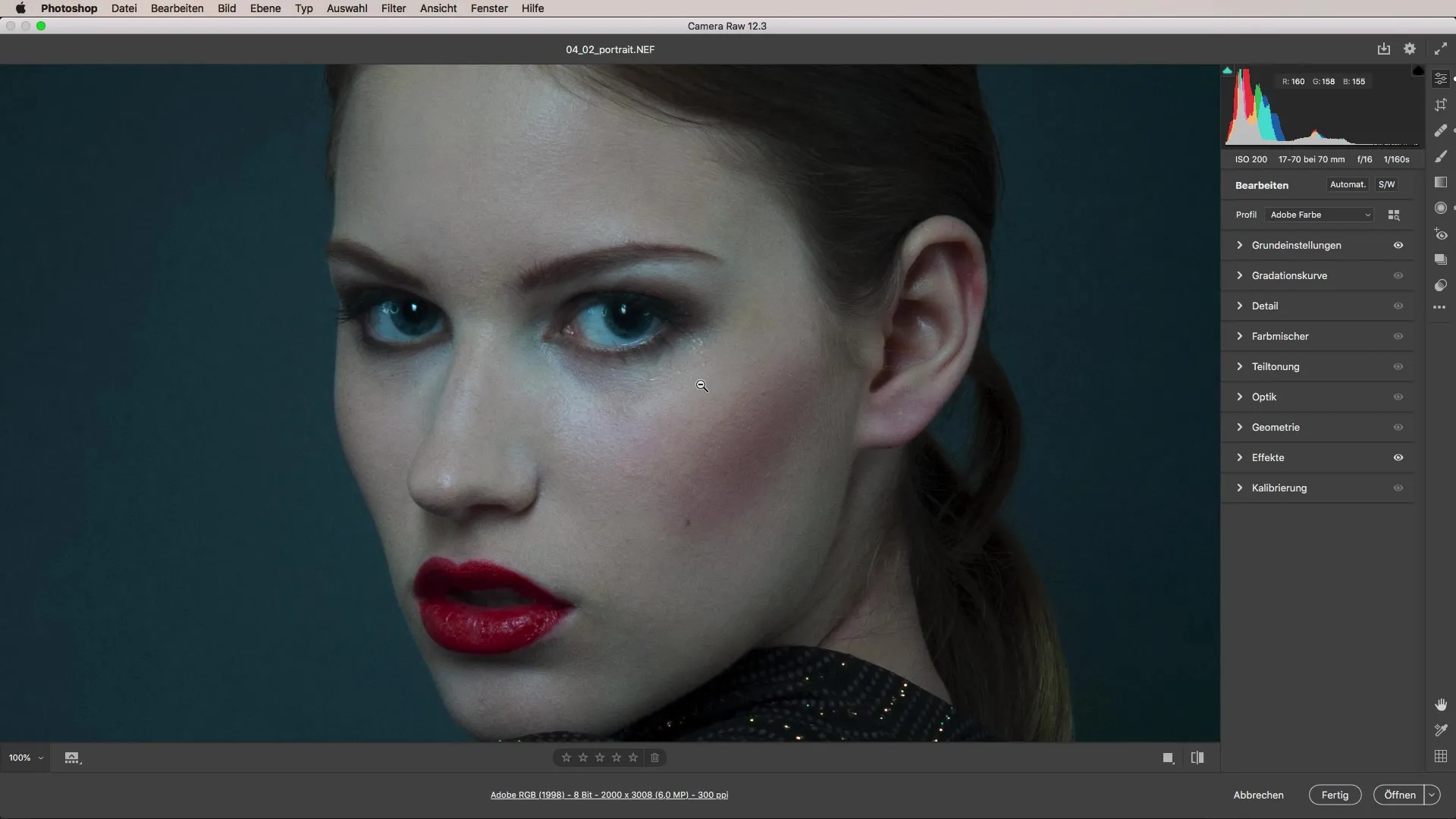This screenshot has height=819, width=1456.
Task: Click the S/W black and white button
Action: tap(1386, 184)
